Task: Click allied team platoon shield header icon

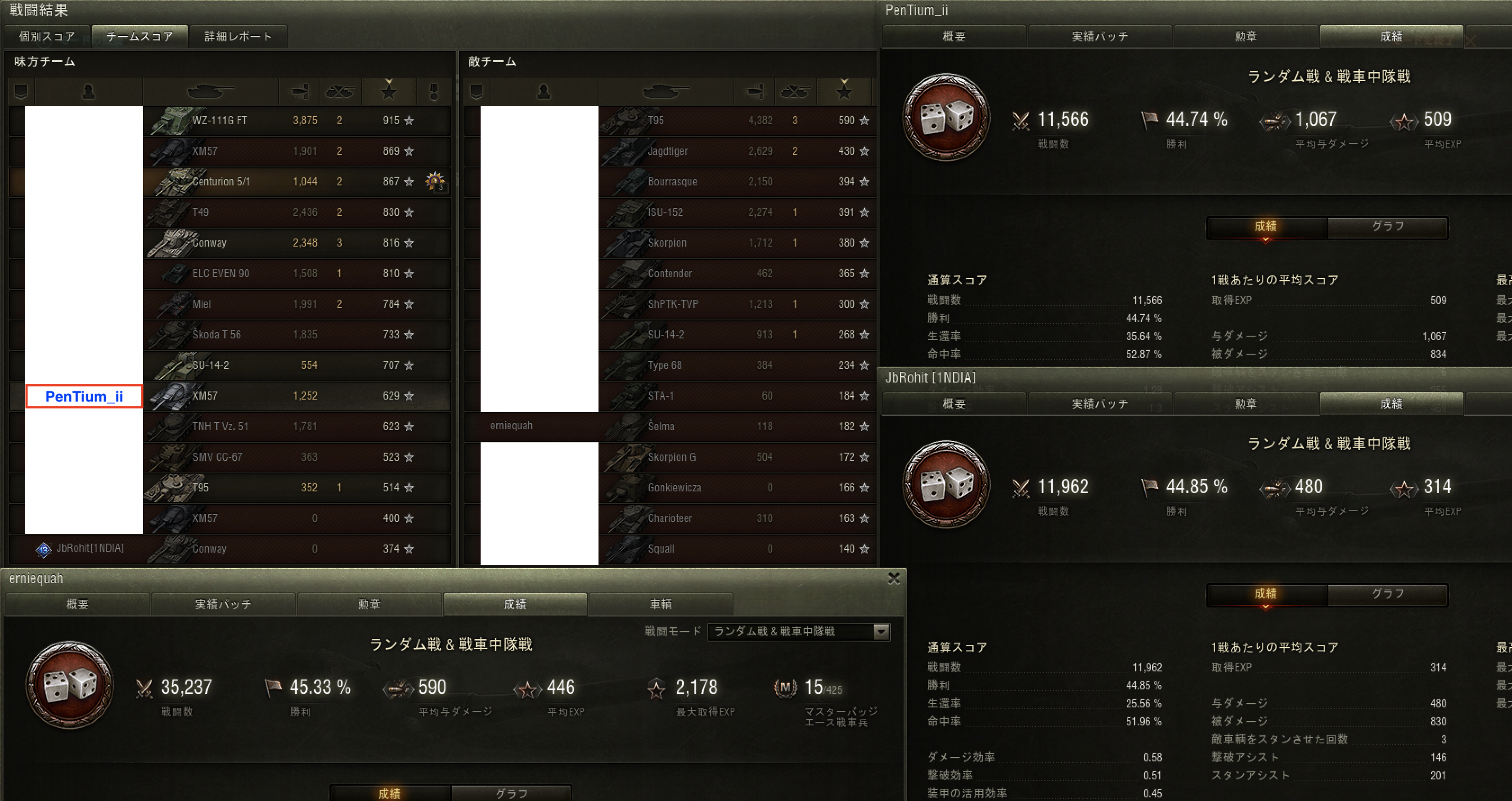Action: 21,91
